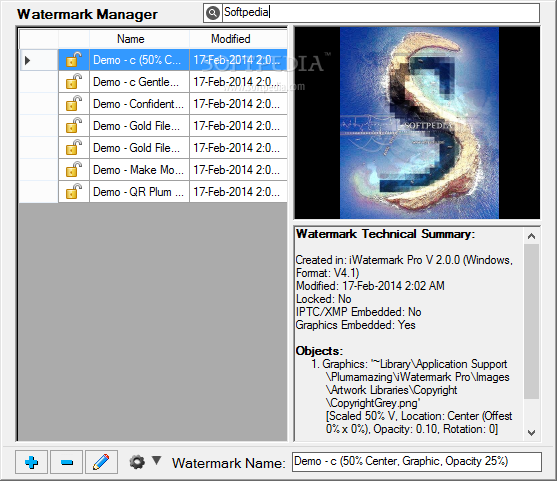Viewport: 557px width, 481px height.
Task: Toggle lock icon for Demo - c Gentle row
Action: click(x=74, y=82)
